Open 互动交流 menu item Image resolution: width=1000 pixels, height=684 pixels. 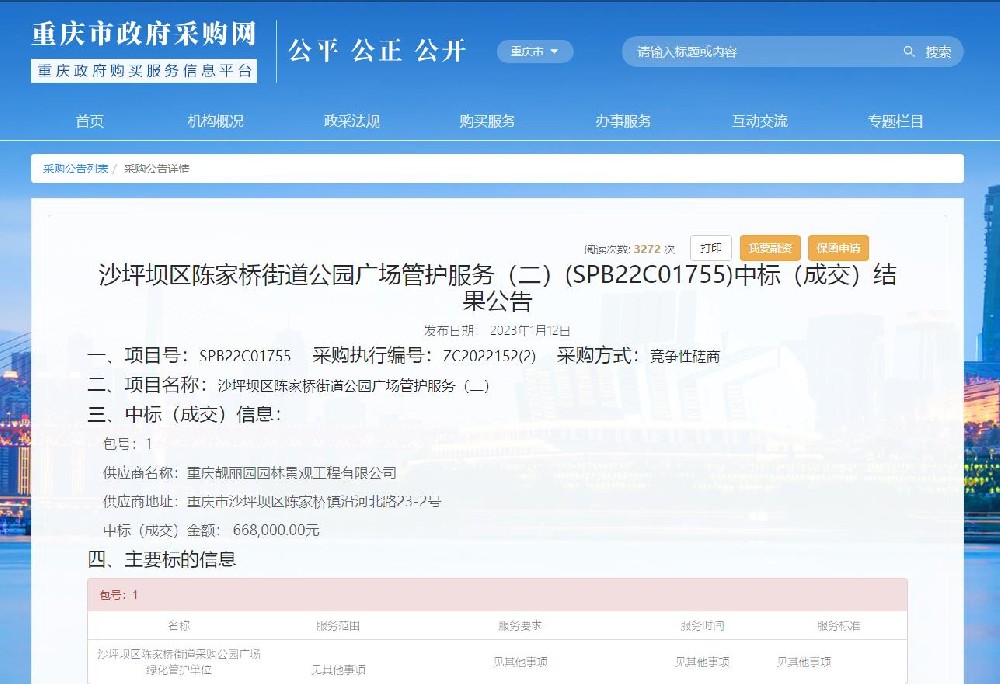760,121
